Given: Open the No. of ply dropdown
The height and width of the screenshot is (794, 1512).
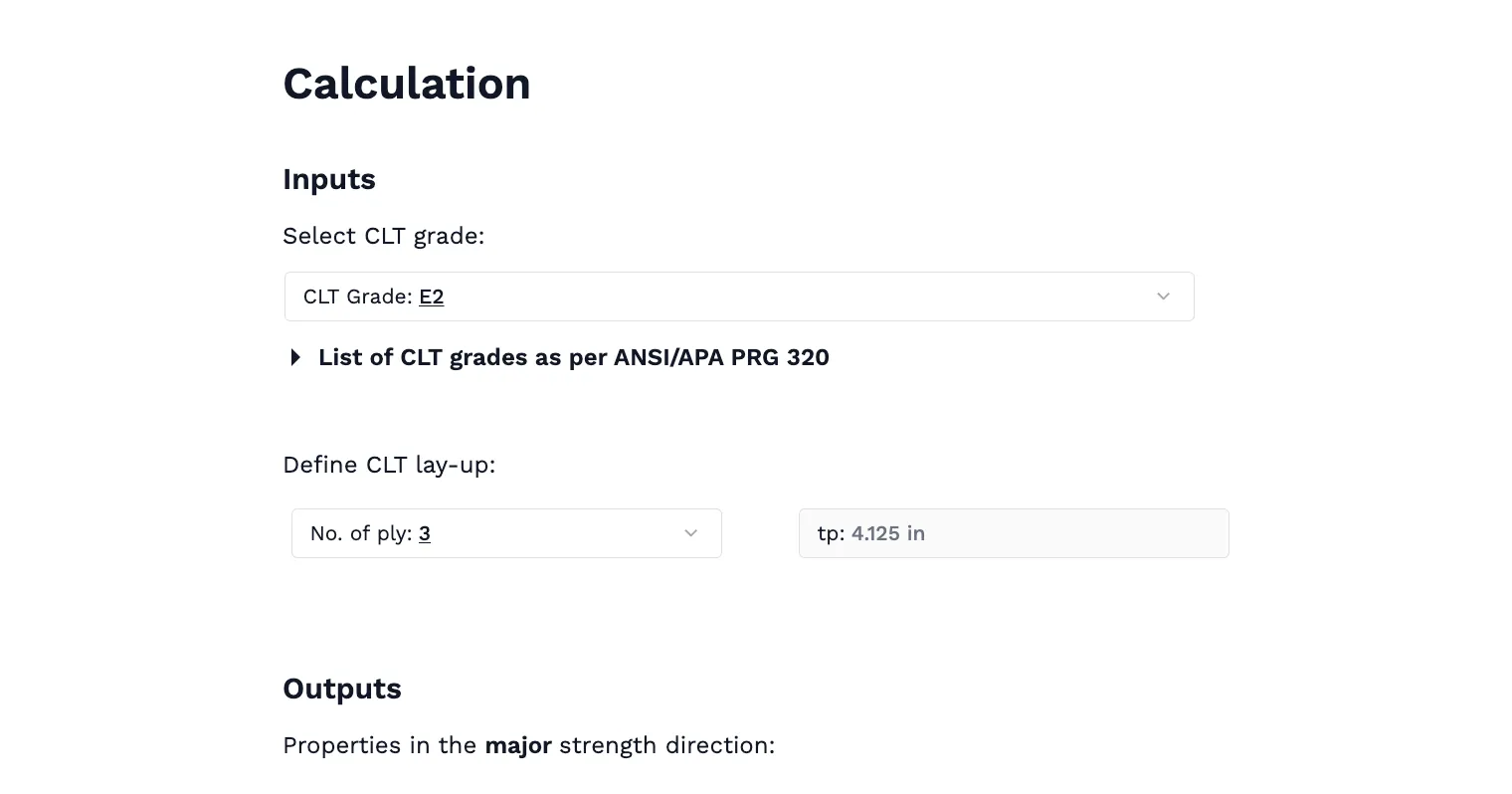Looking at the screenshot, I should point(506,533).
